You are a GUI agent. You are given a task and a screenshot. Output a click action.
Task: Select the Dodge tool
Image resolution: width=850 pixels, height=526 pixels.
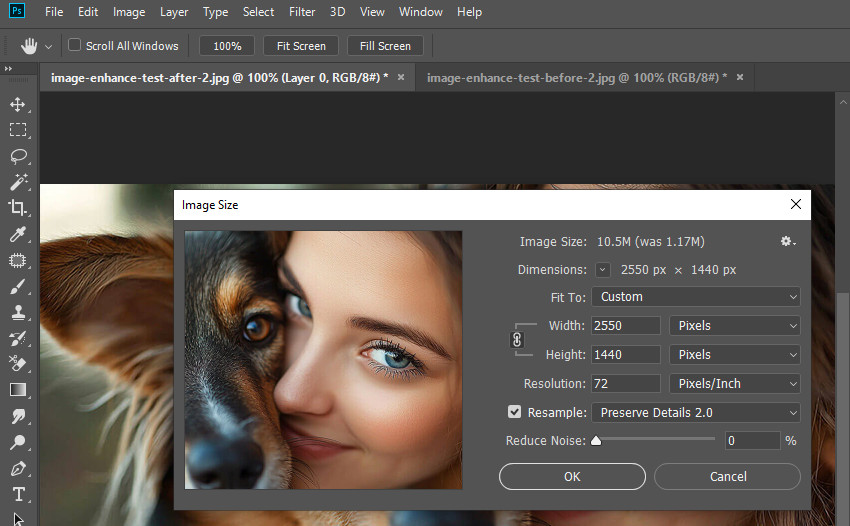(x=18, y=442)
